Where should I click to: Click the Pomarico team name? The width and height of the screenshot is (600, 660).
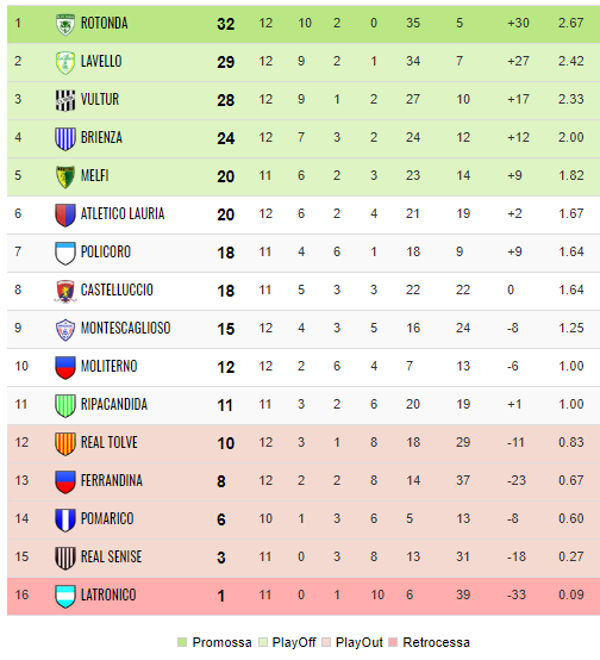107,519
